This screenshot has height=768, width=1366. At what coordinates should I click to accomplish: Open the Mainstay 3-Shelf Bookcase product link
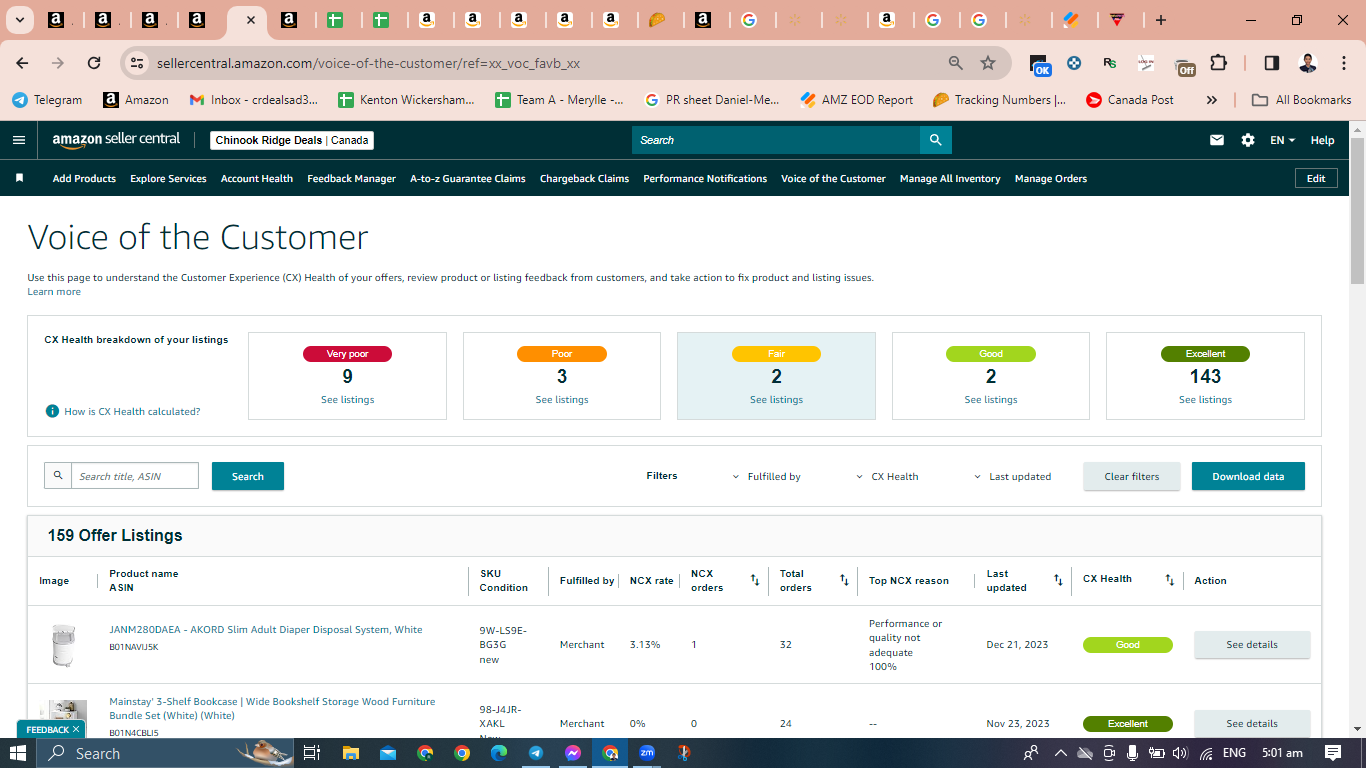pyautogui.click(x=272, y=708)
